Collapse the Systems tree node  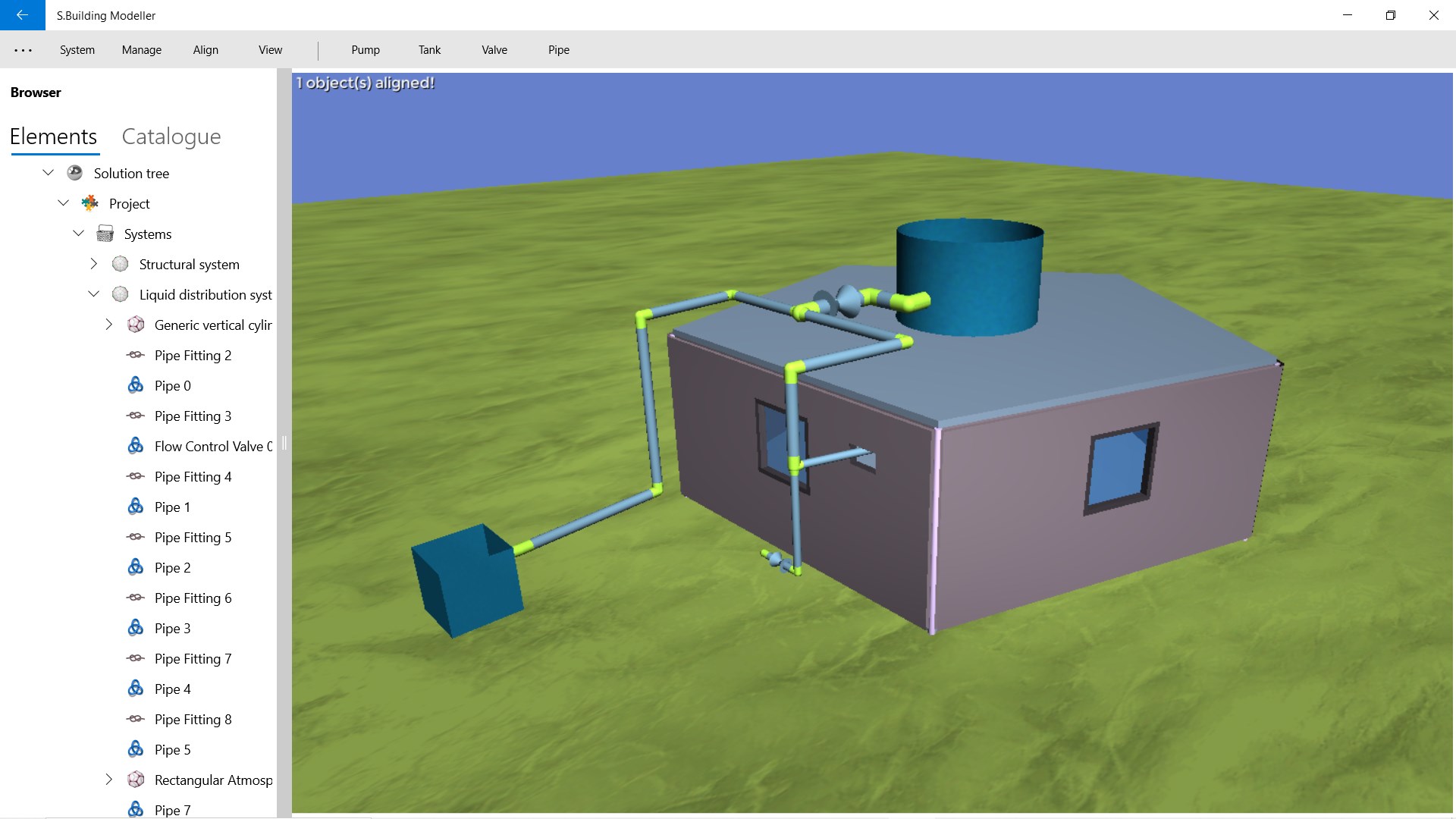coord(79,234)
